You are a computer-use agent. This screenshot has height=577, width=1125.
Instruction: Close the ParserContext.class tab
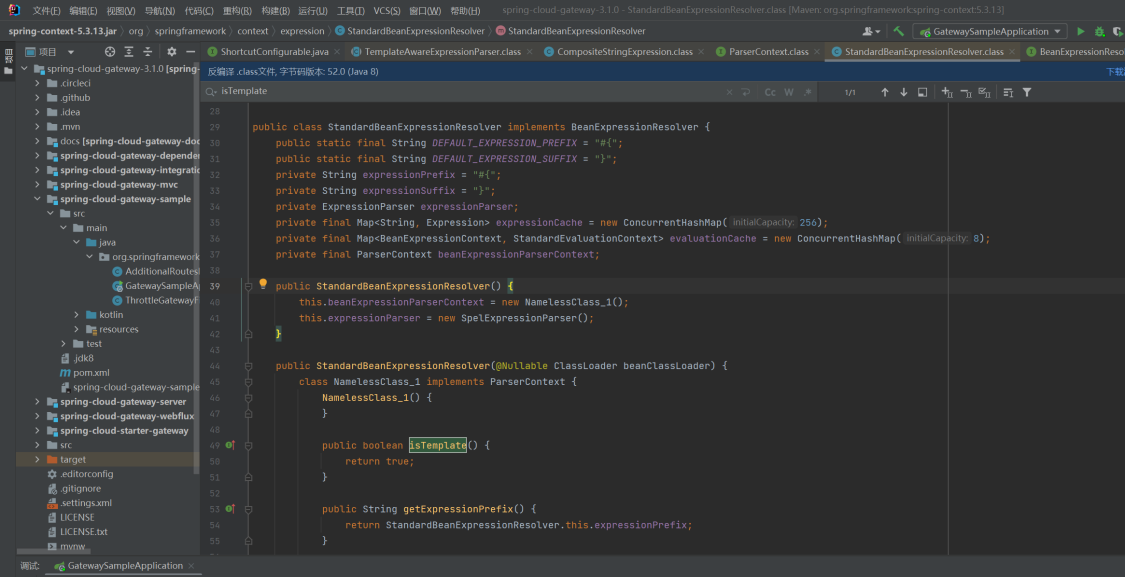click(x=817, y=52)
